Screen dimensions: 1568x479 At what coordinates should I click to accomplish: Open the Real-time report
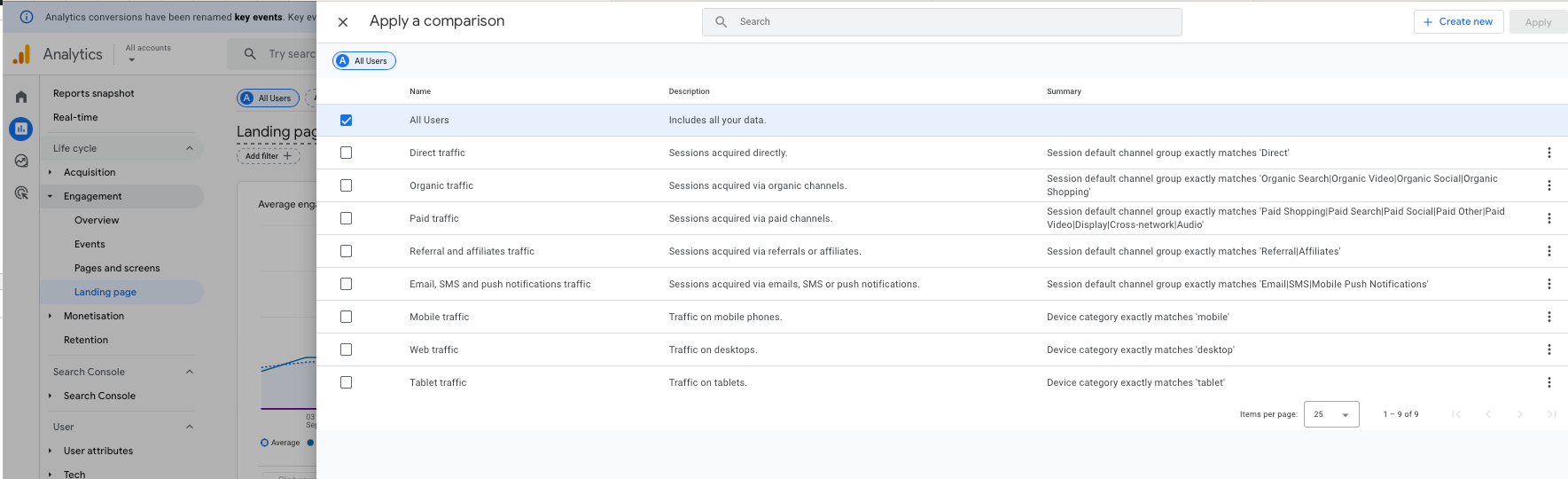[75, 117]
